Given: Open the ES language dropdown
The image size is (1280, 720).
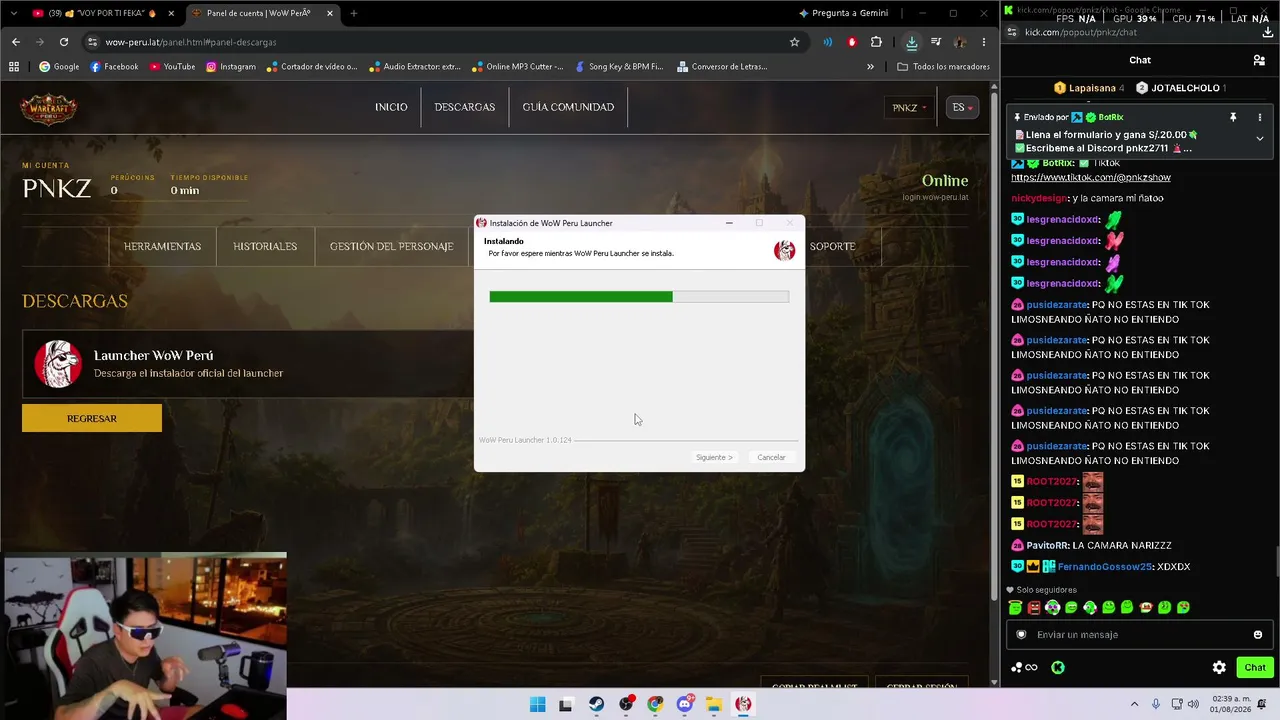Looking at the screenshot, I should click(x=962, y=107).
